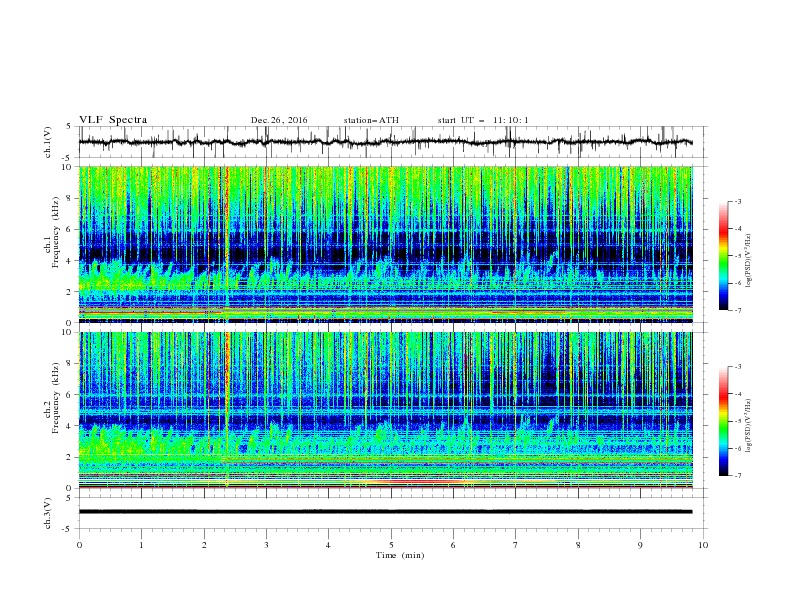Click the time axis tick label "5"

click(391, 545)
